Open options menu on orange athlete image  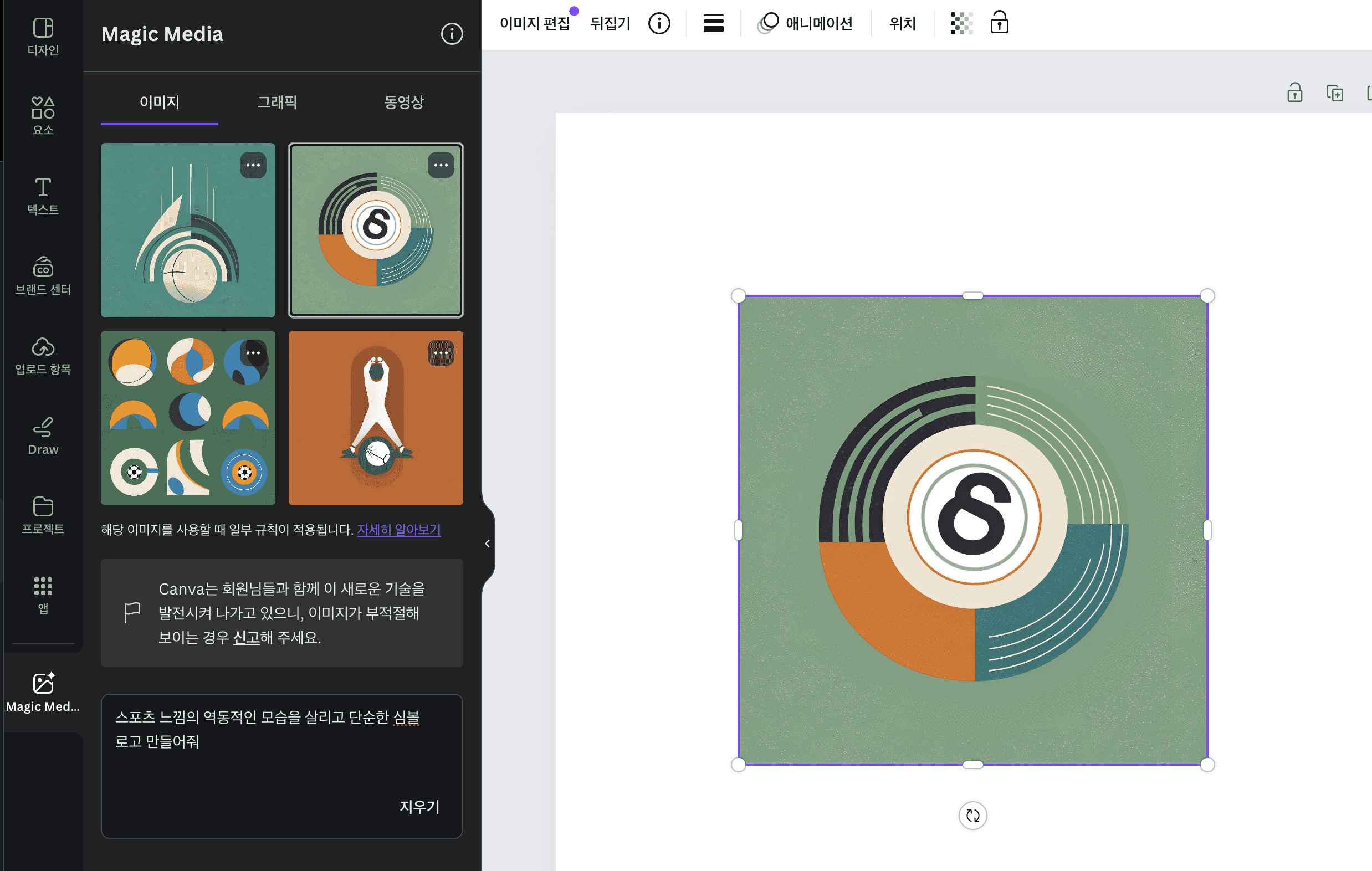[x=441, y=353]
